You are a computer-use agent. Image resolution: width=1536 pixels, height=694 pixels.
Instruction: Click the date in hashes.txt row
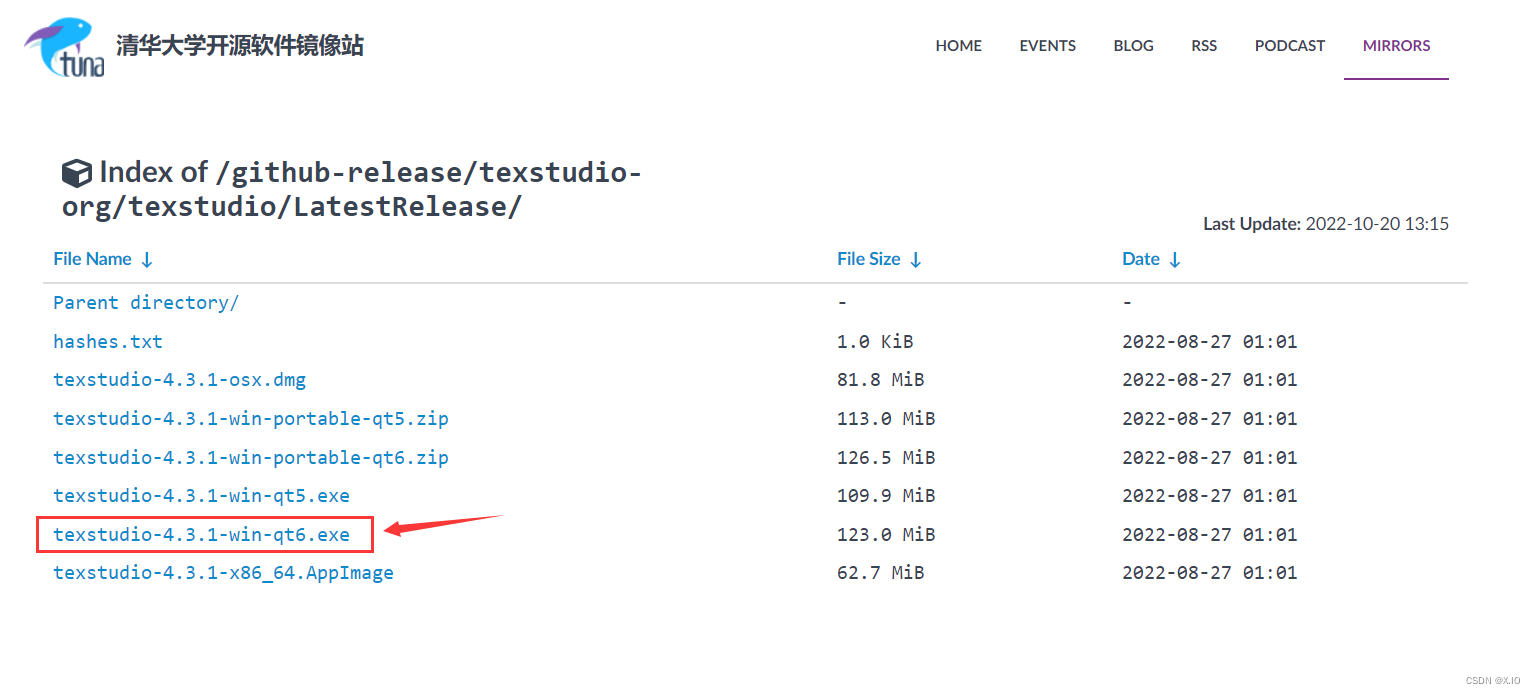pyautogui.click(x=1209, y=342)
